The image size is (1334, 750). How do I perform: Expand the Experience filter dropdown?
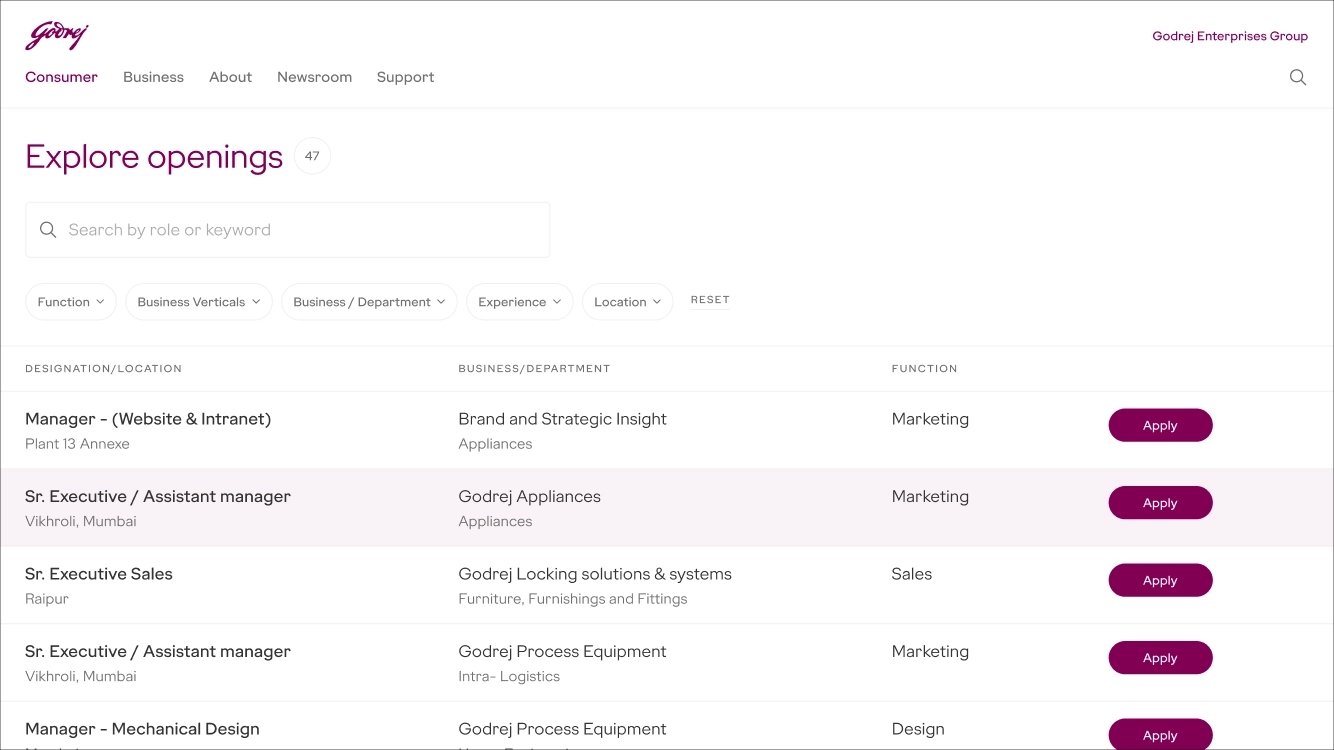pyautogui.click(x=519, y=301)
